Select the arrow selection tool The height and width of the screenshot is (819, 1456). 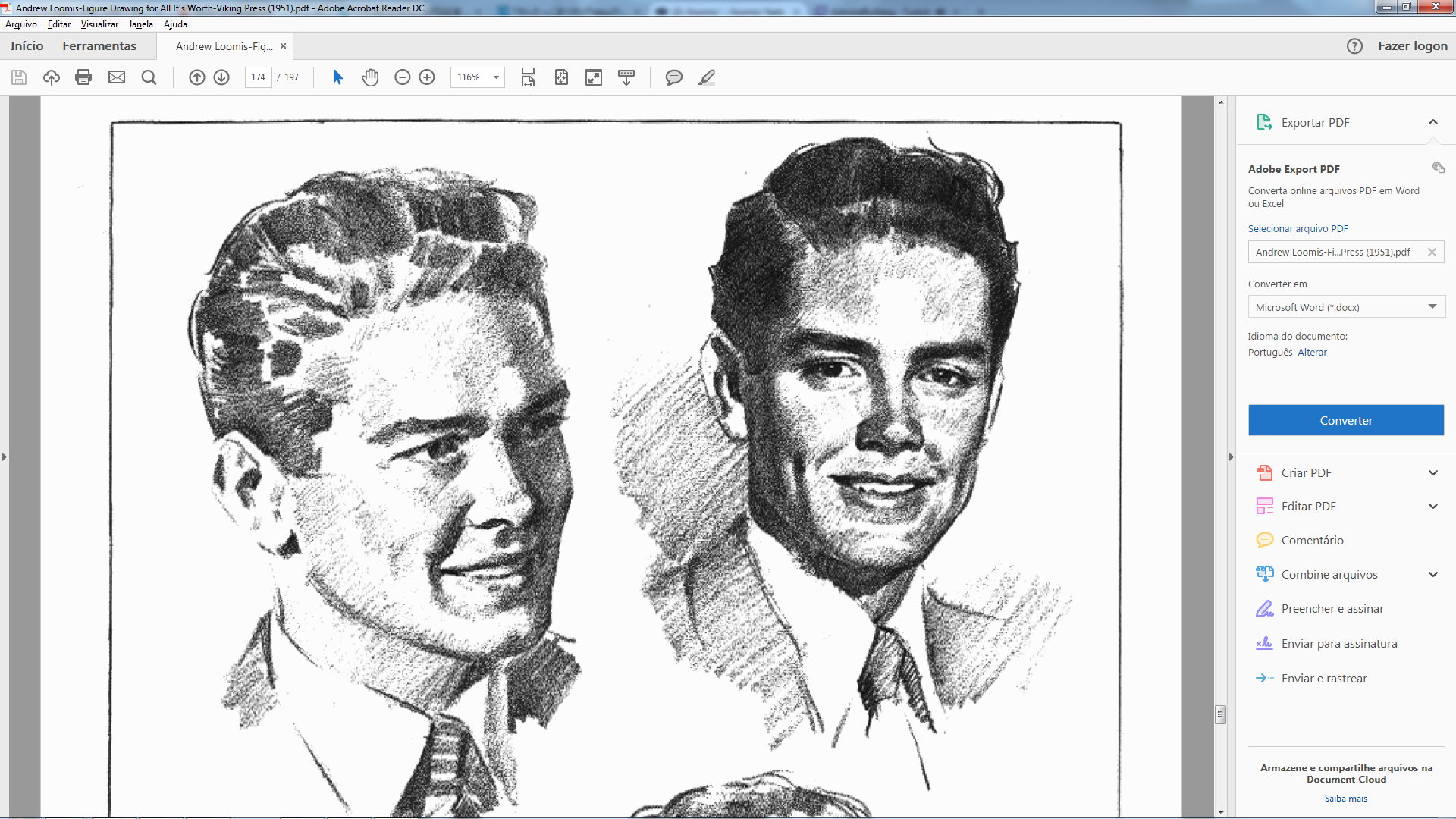(338, 77)
